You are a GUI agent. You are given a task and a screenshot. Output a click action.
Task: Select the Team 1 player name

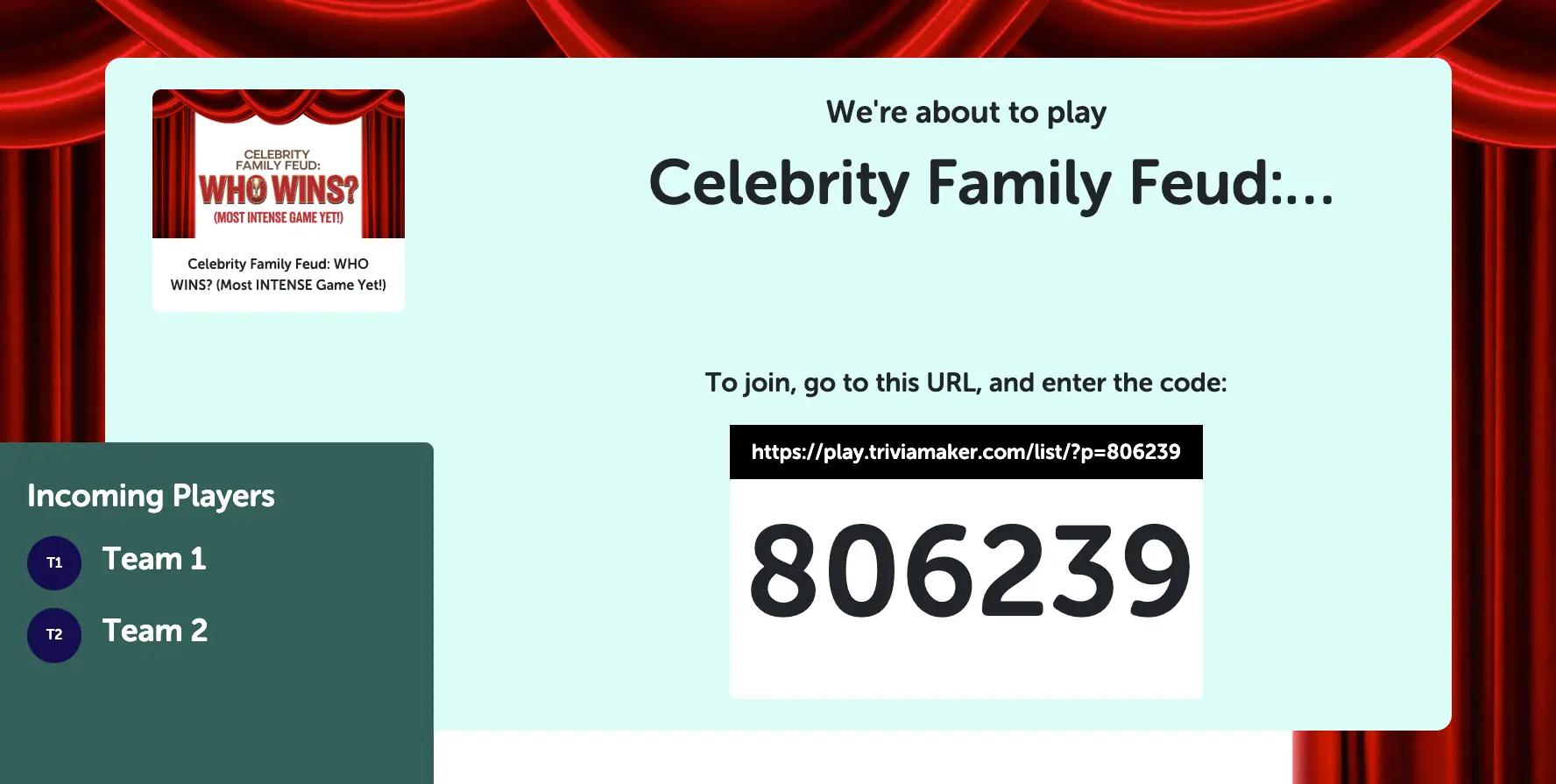154,560
